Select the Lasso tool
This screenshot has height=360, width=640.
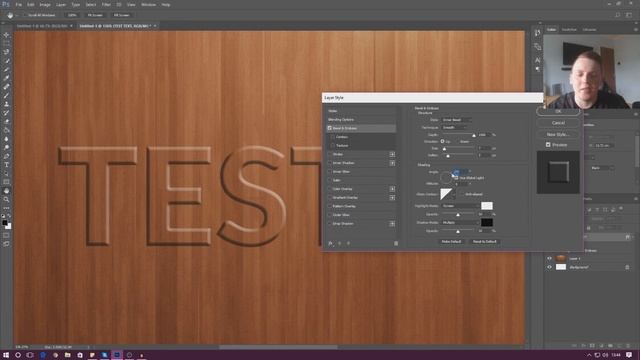pos(7,52)
